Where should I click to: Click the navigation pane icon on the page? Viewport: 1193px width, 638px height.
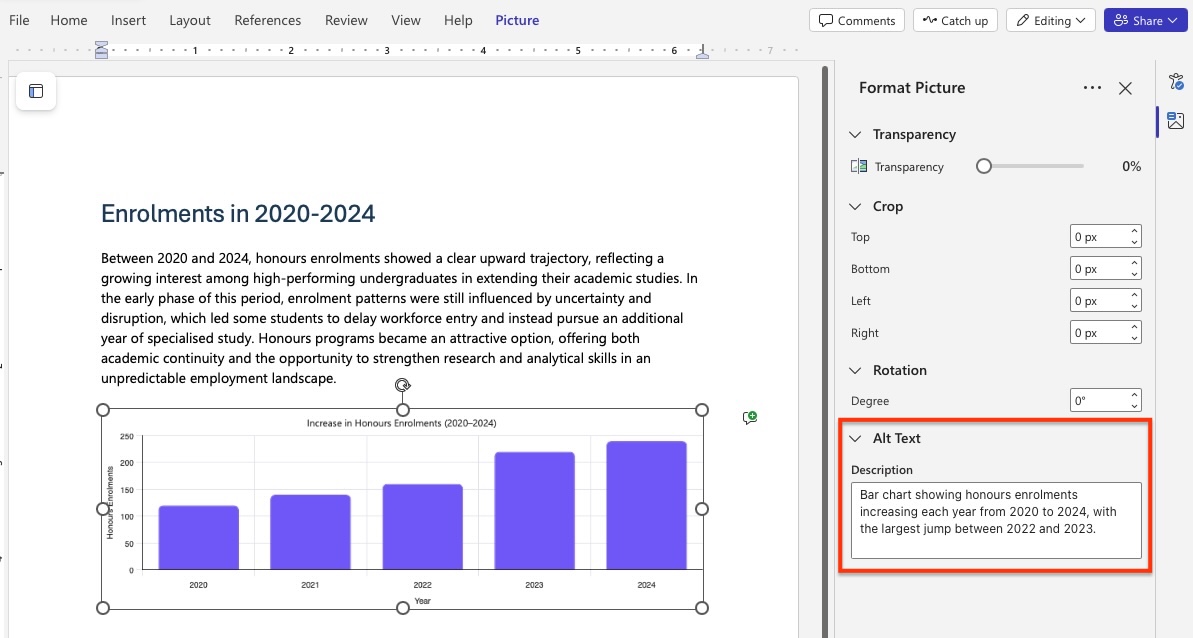point(36,91)
